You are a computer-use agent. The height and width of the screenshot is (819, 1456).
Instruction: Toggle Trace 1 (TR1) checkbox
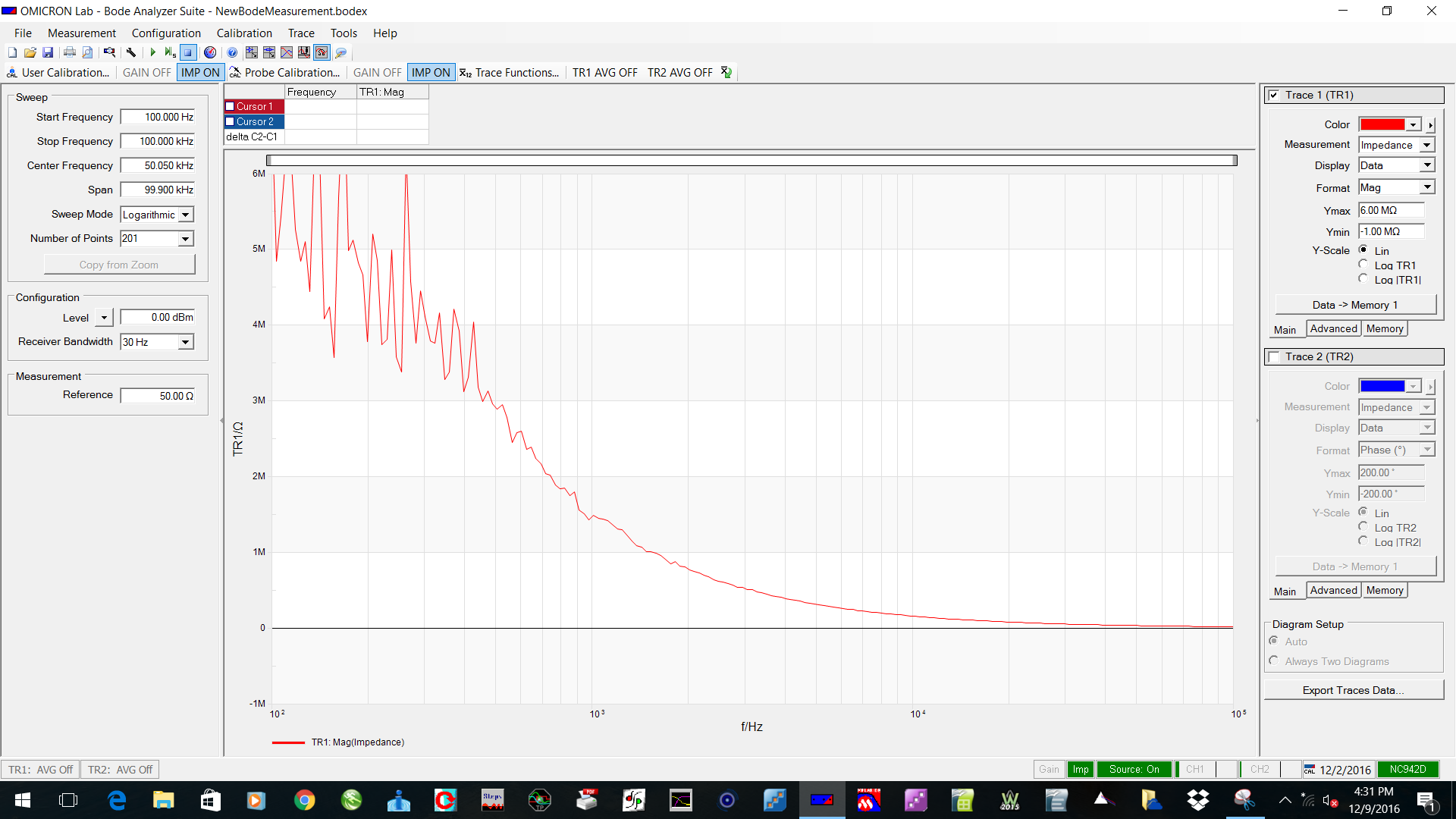(x=1274, y=95)
